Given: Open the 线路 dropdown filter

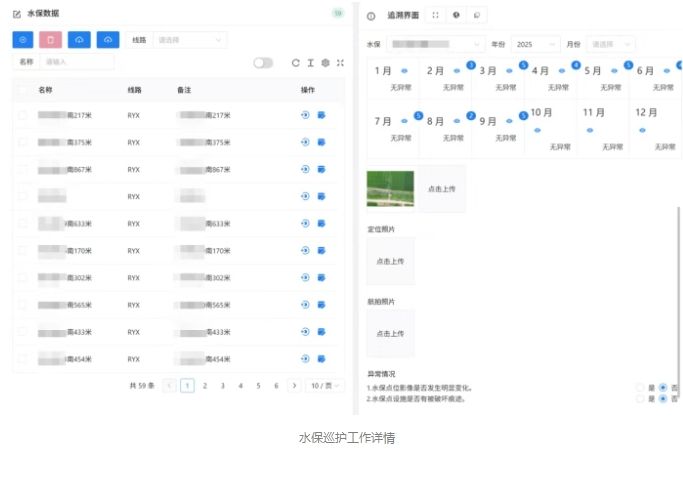Looking at the screenshot, I should coord(190,40).
